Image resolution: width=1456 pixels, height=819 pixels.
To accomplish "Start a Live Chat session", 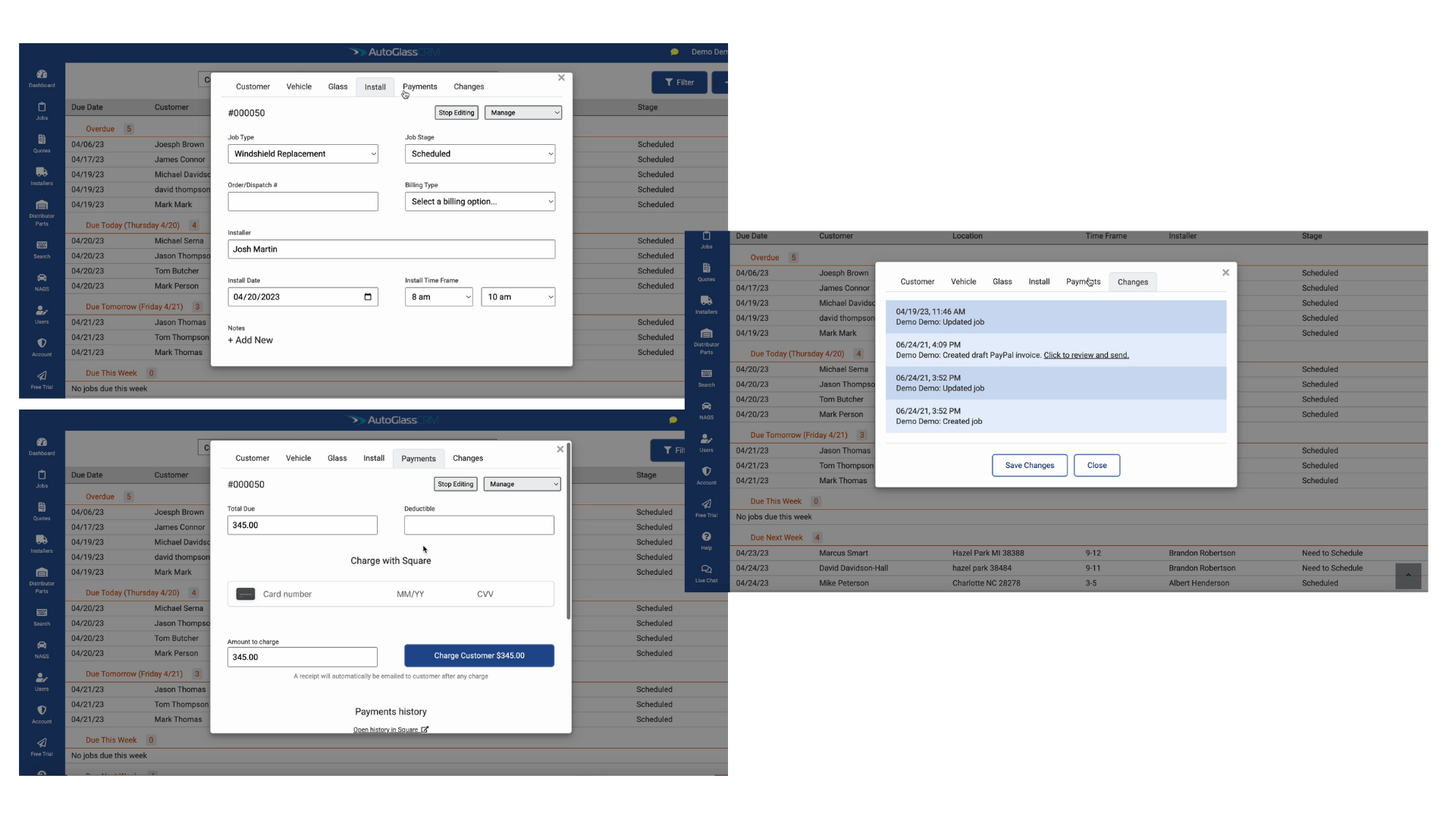I will [x=706, y=574].
